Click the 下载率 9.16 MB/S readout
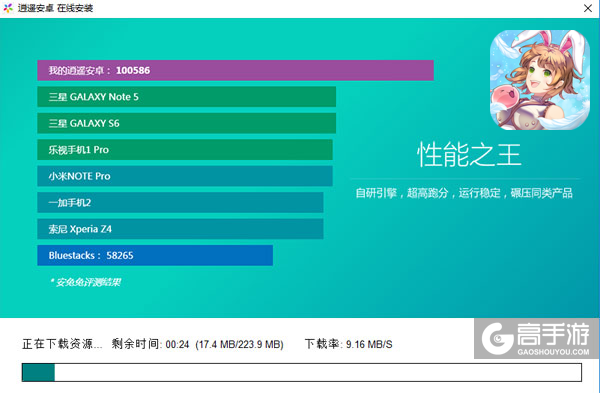 [x=349, y=344]
